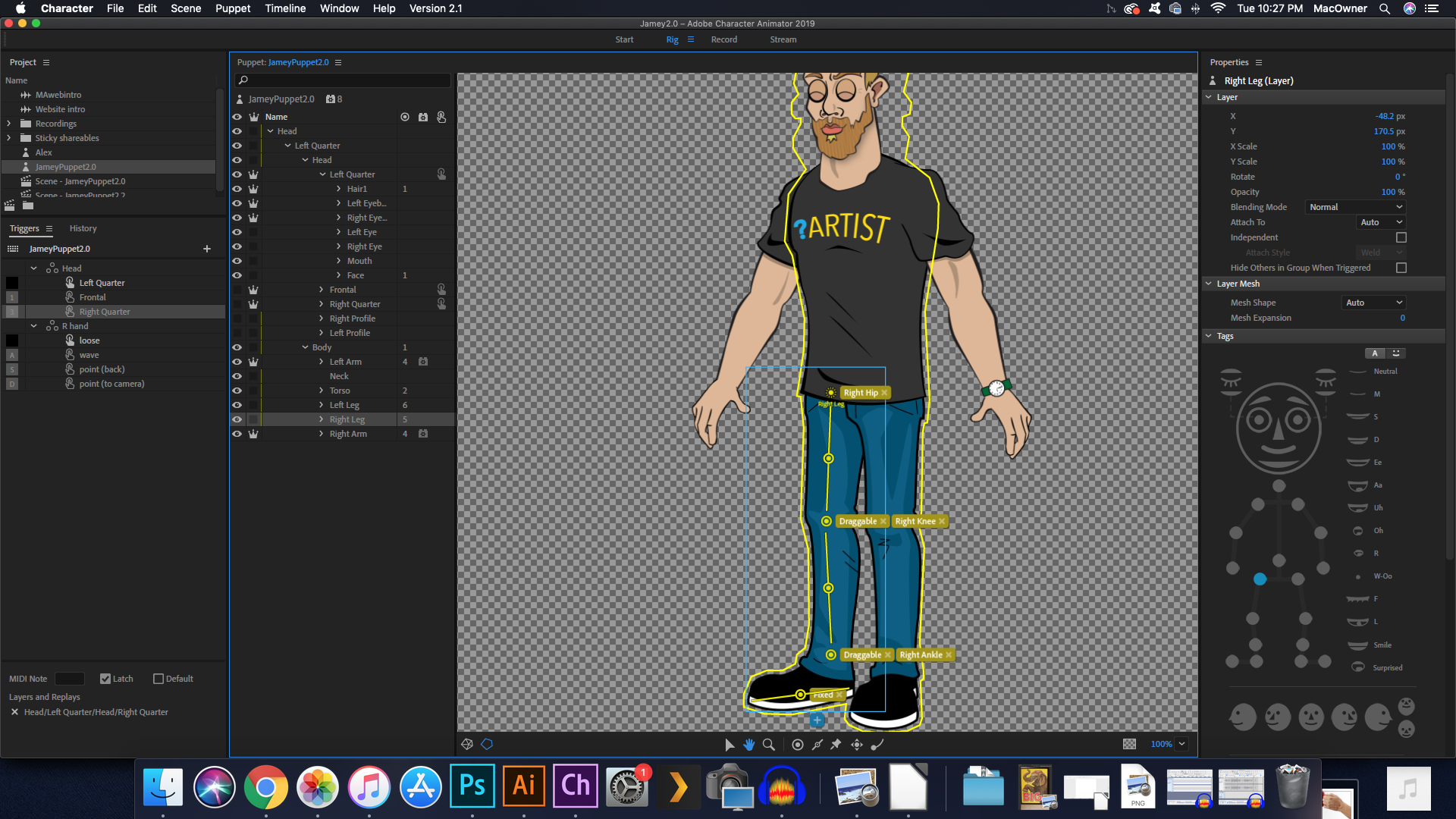1456x819 pixels.
Task: Click the magnify zoom tool in viewport
Action: click(770, 744)
